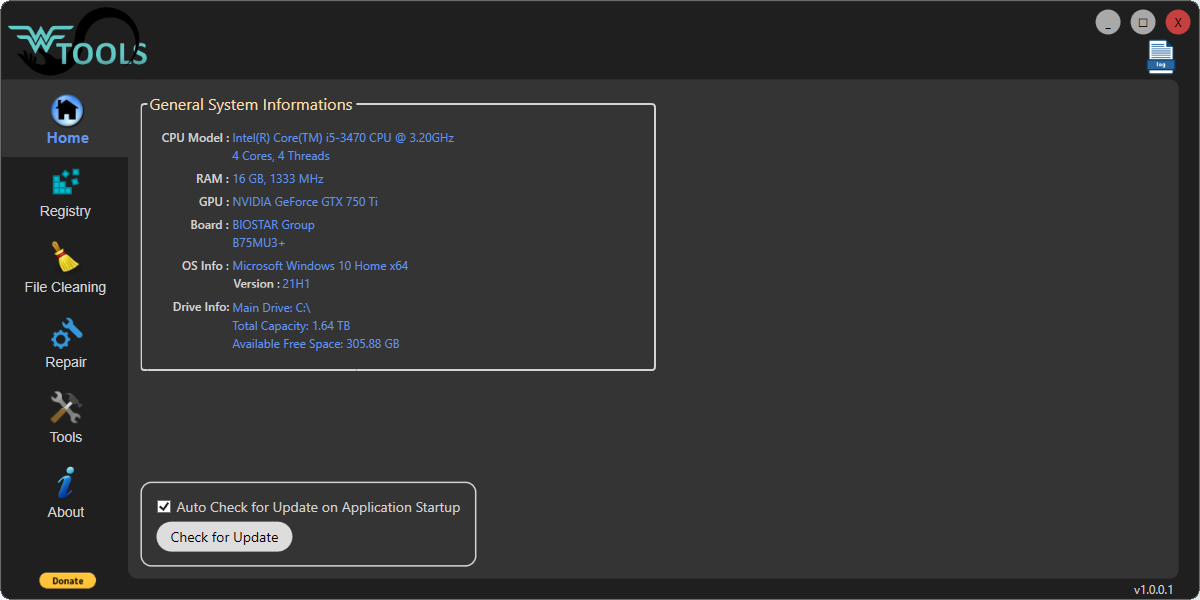Click the WTools logo
The image size is (1200, 600).
pos(78,41)
